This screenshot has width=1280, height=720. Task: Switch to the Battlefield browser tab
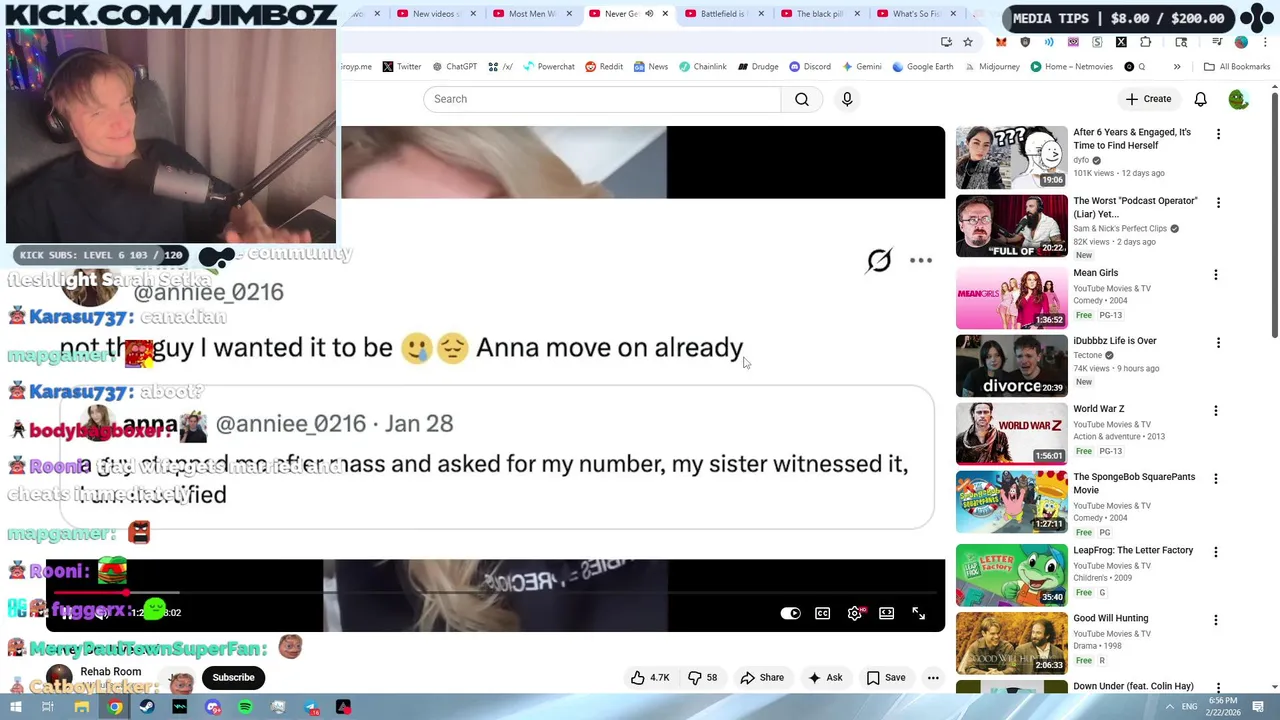click(722, 14)
